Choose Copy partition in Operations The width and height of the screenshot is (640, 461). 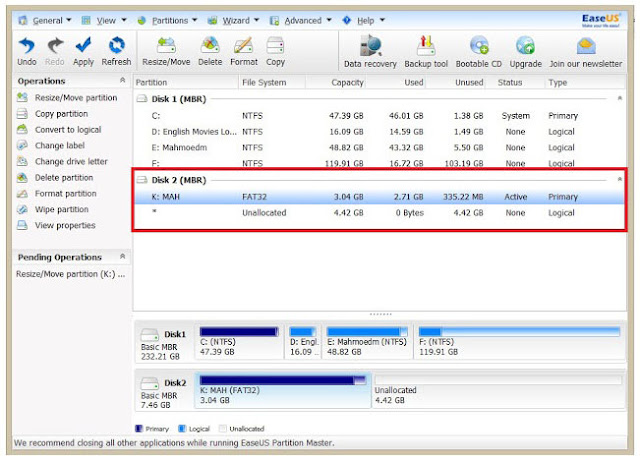(61, 114)
